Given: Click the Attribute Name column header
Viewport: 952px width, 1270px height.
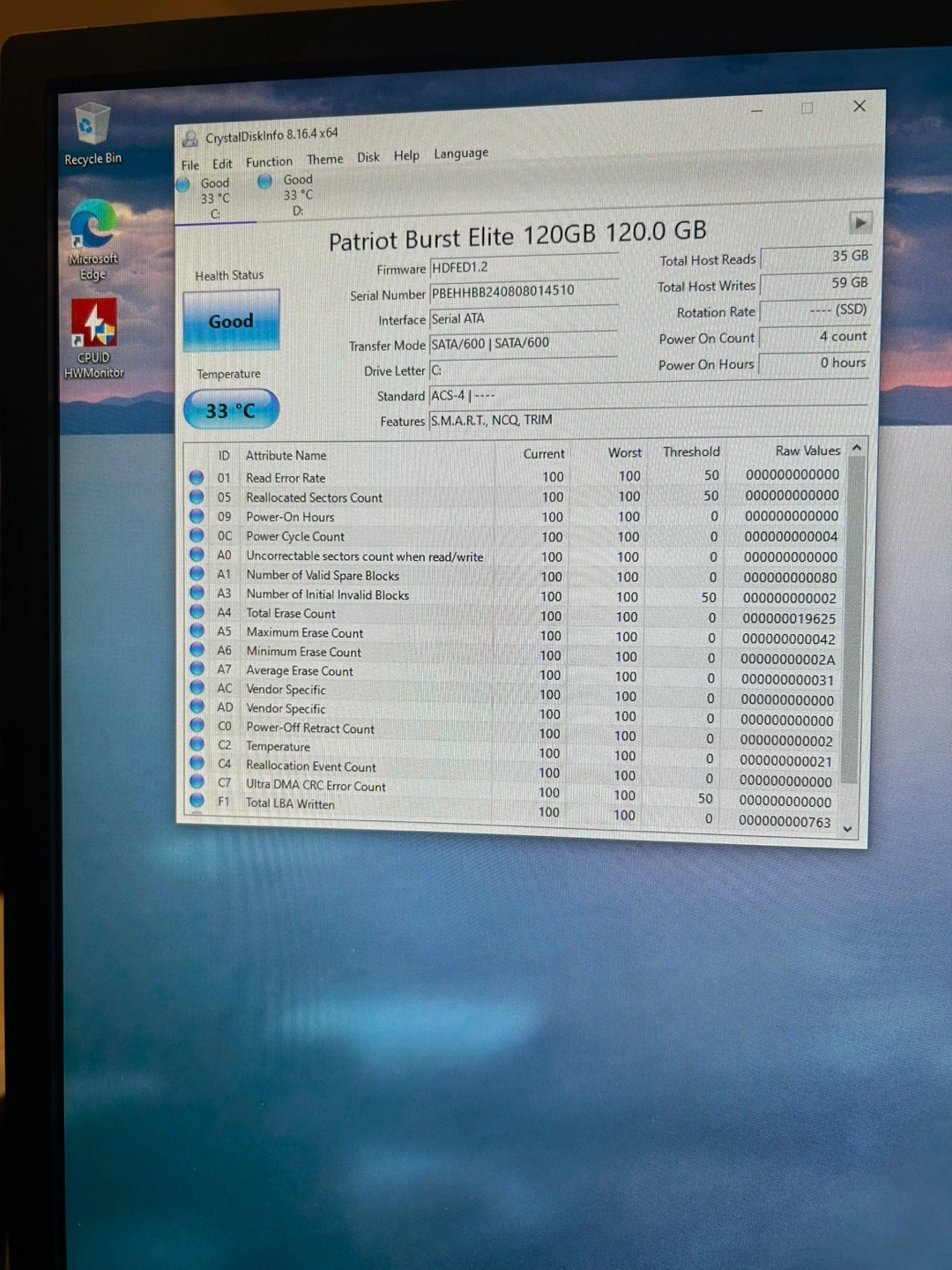Looking at the screenshot, I should tap(286, 455).
